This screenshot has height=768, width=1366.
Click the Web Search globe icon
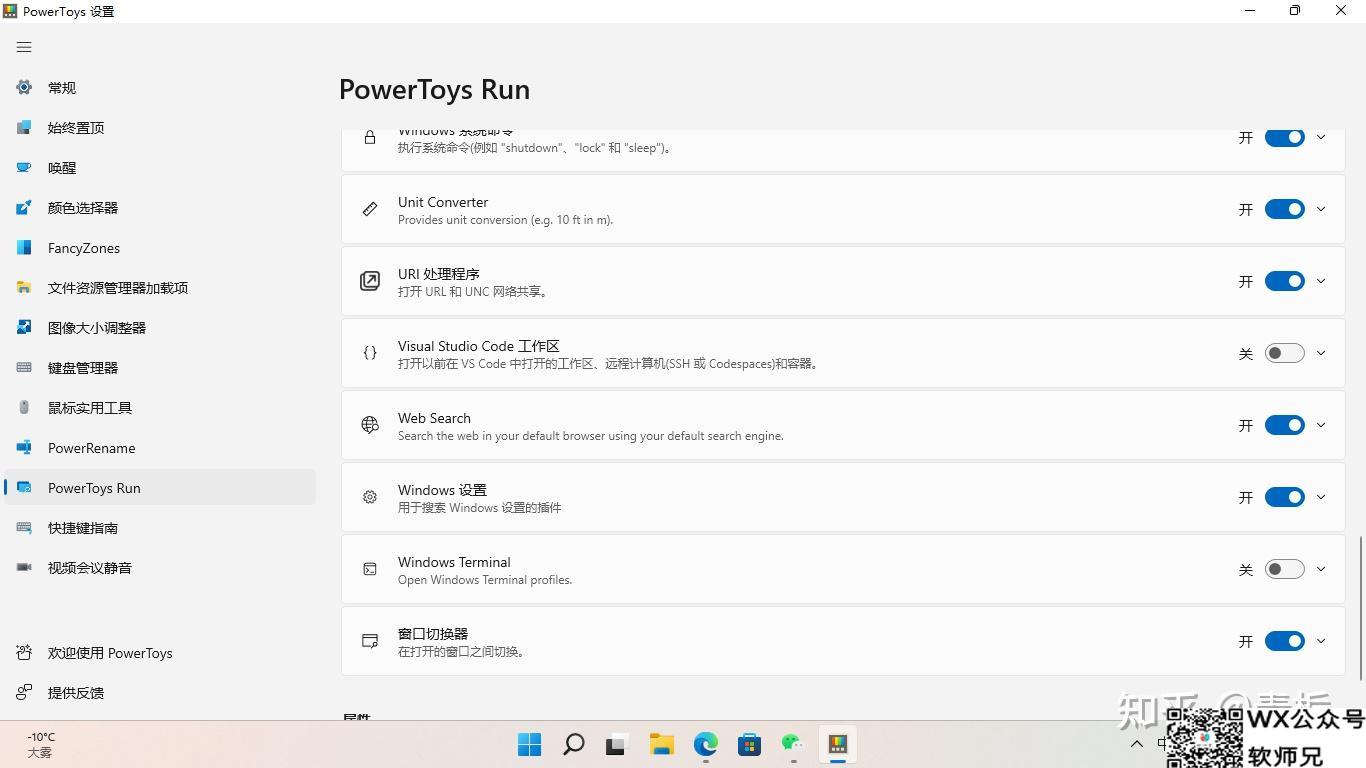[370, 425]
